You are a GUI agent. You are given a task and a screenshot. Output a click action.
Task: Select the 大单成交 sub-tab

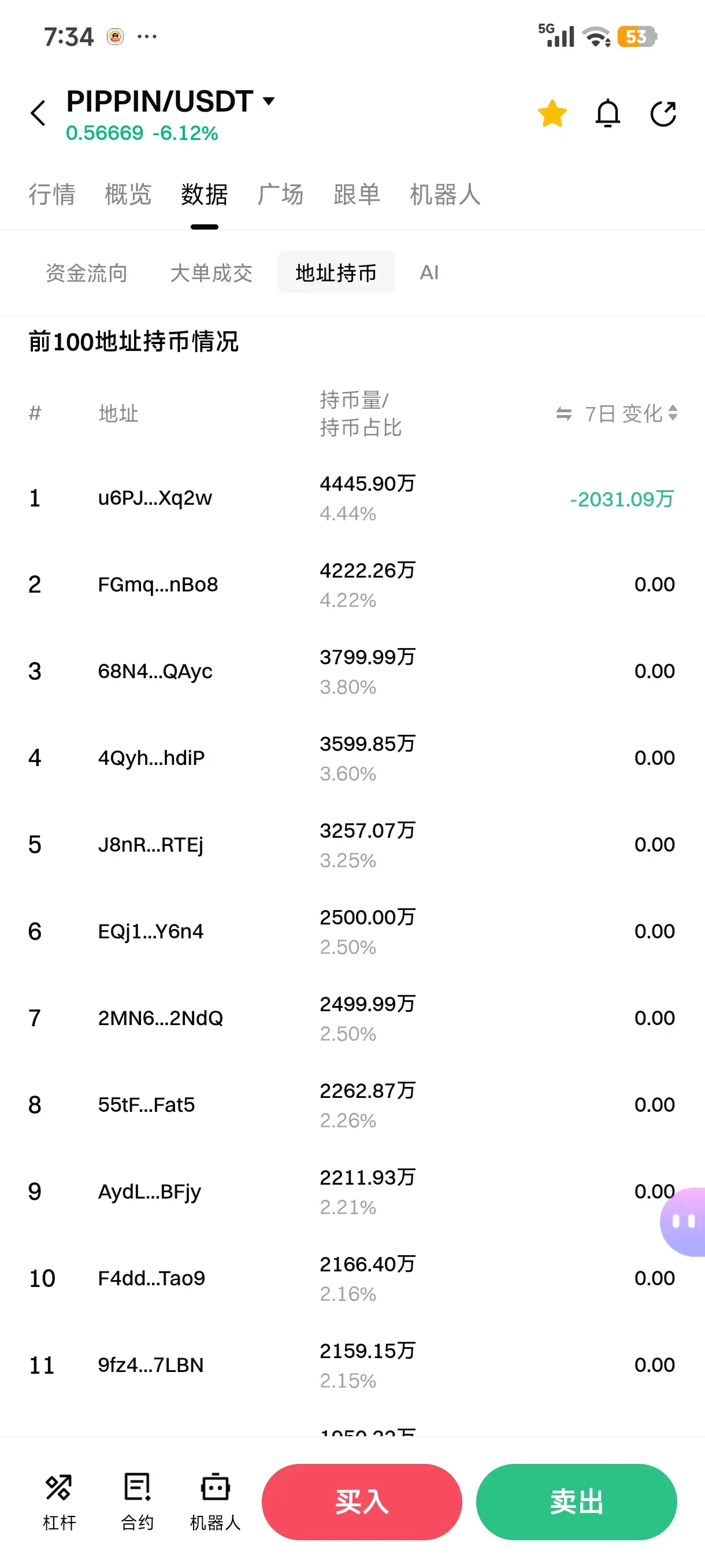pos(211,273)
